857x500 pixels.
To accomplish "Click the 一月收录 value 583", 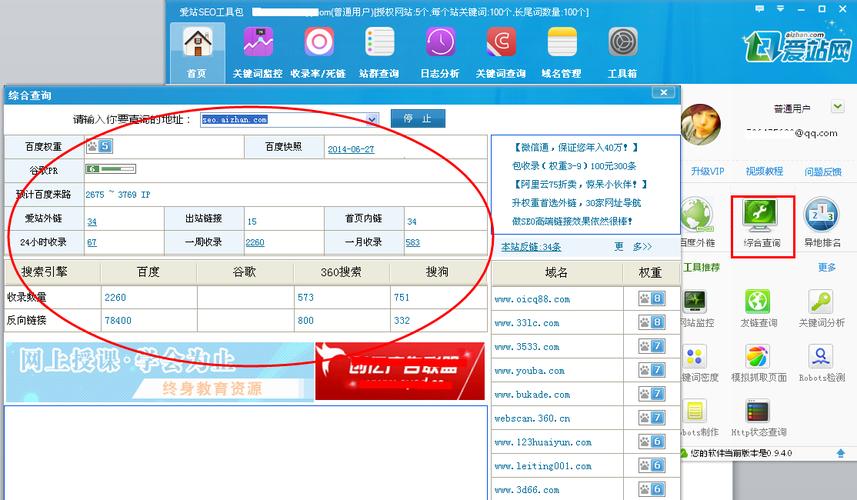I will (x=413, y=243).
